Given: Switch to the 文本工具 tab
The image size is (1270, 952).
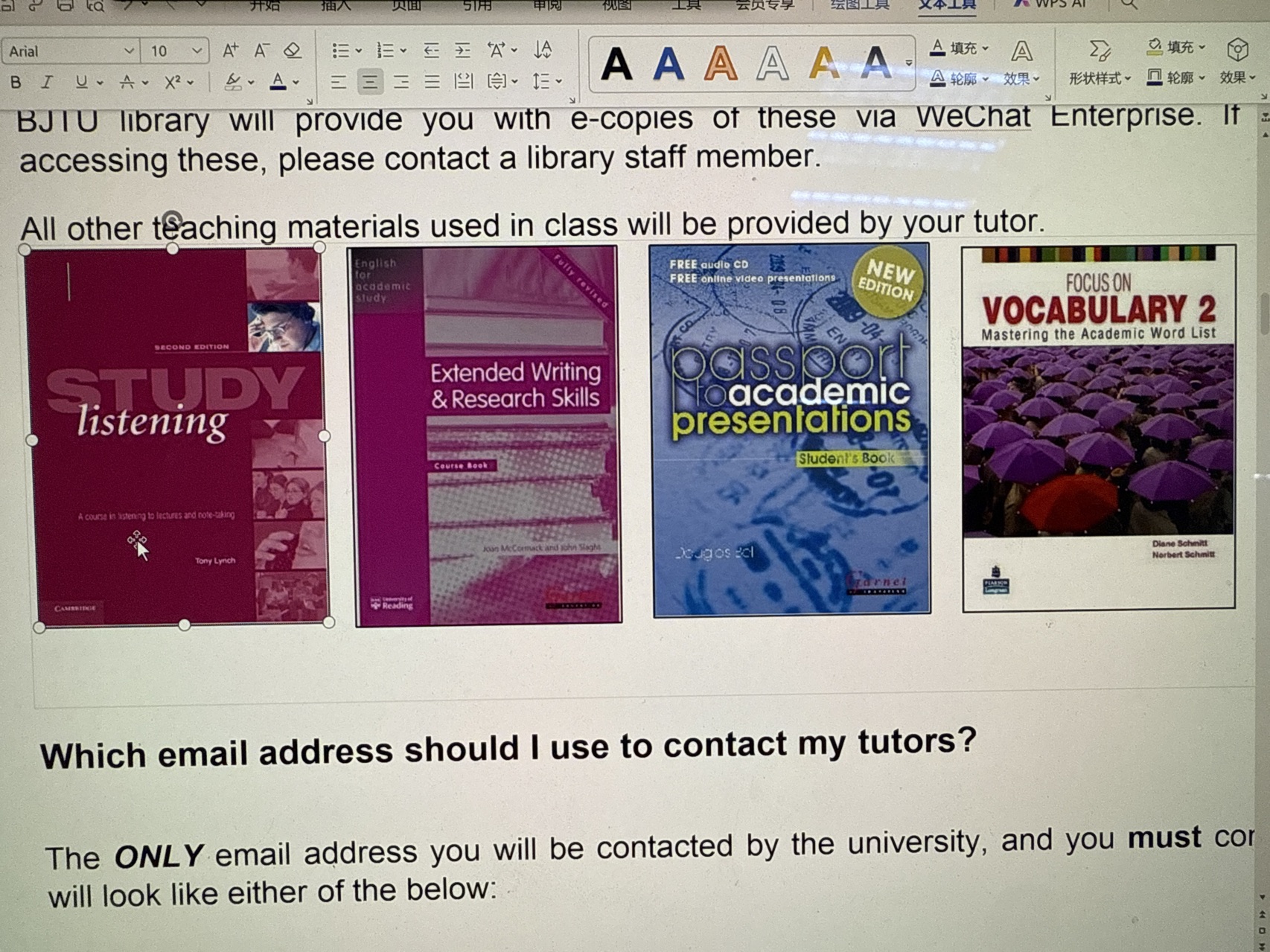Looking at the screenshot, I should pos(946,5).
